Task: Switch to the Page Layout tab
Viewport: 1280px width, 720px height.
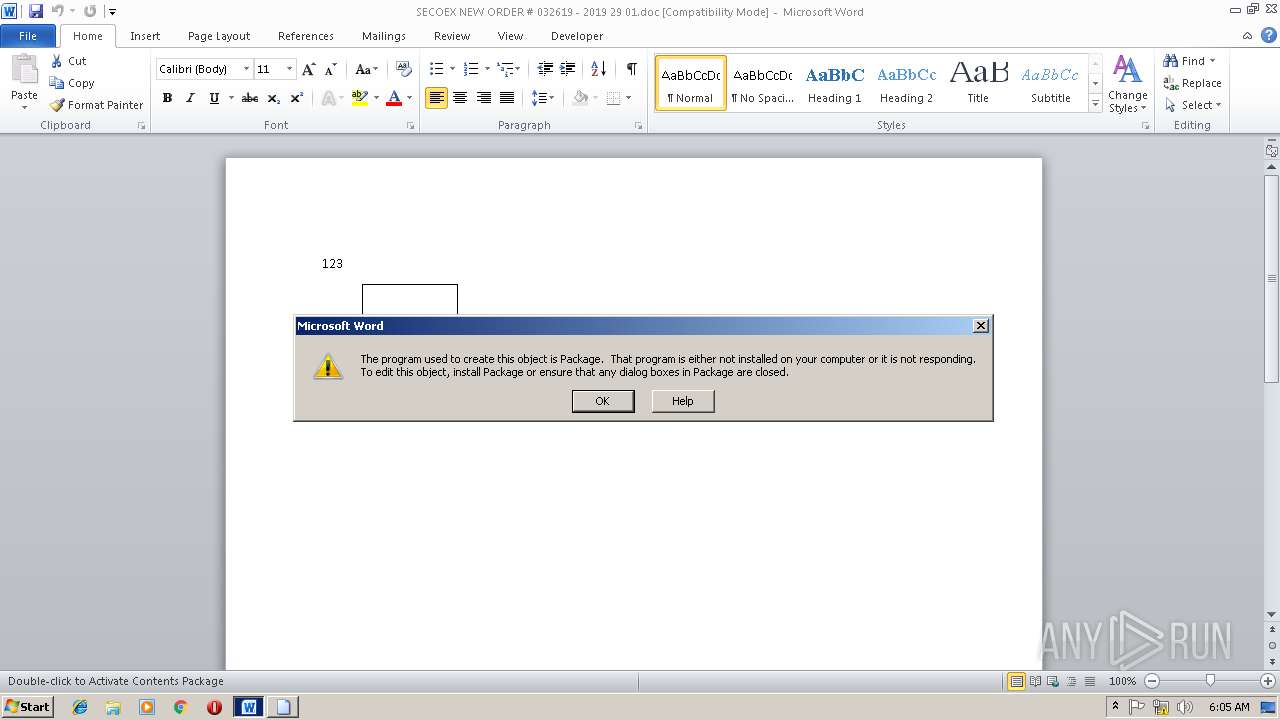Action: (x=219, y=36)
